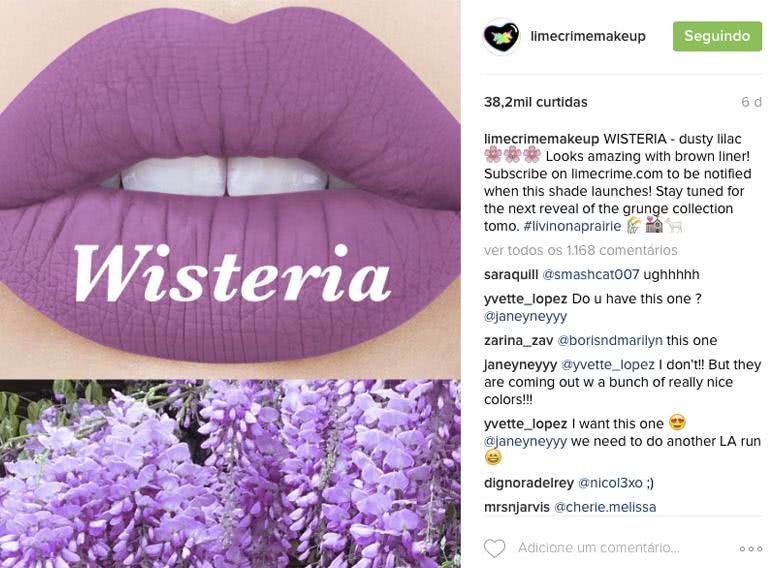This screenshot has height=568, width=780.
Task: Click the limecrimemakeup profile avatar
Action: coord(501,36)
